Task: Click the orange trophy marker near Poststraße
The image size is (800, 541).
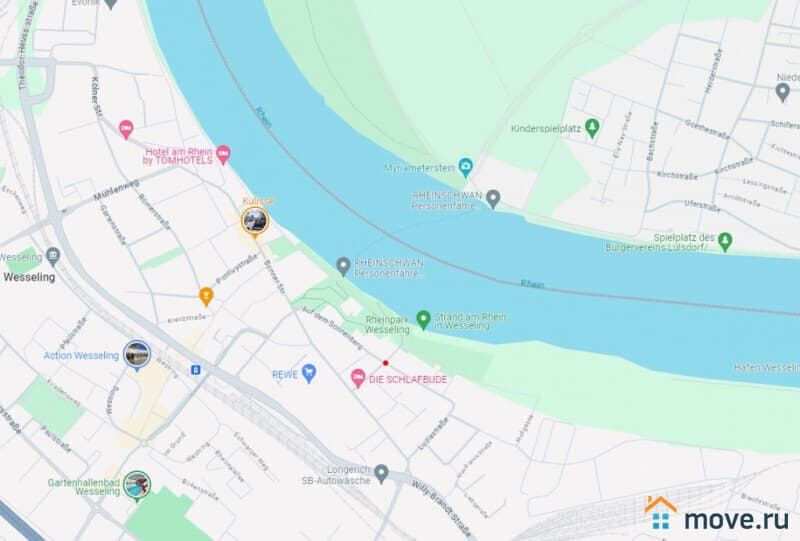Action: point(206,297)
